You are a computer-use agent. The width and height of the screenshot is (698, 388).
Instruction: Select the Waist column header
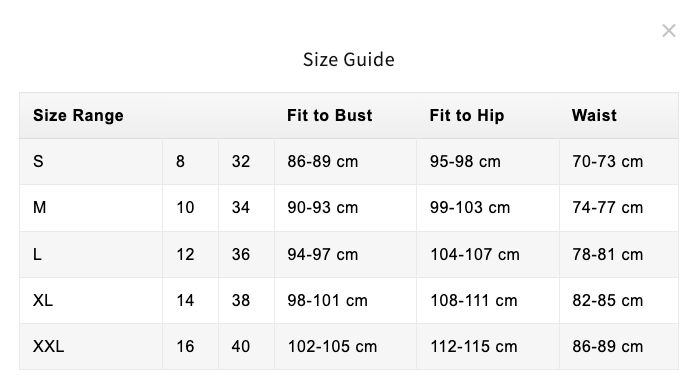[x=594, y=115]
